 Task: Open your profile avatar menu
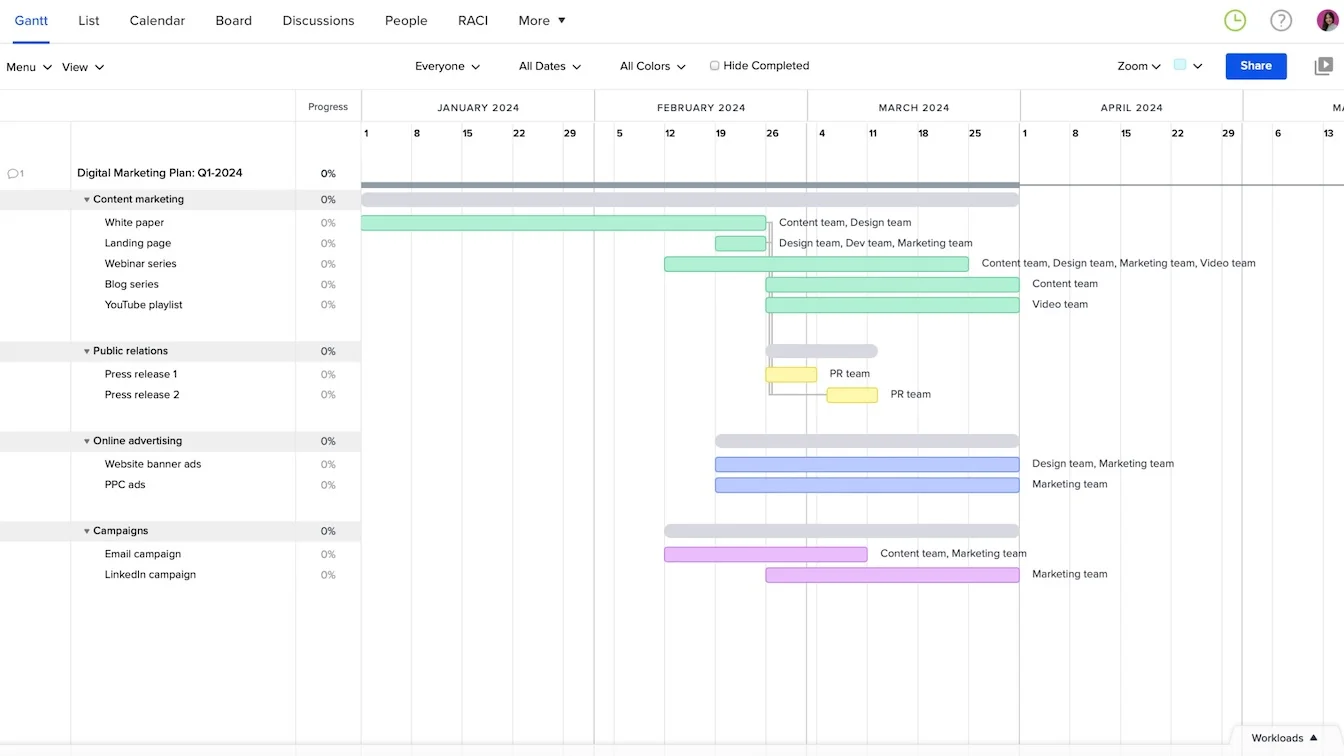click(1326, 19)
